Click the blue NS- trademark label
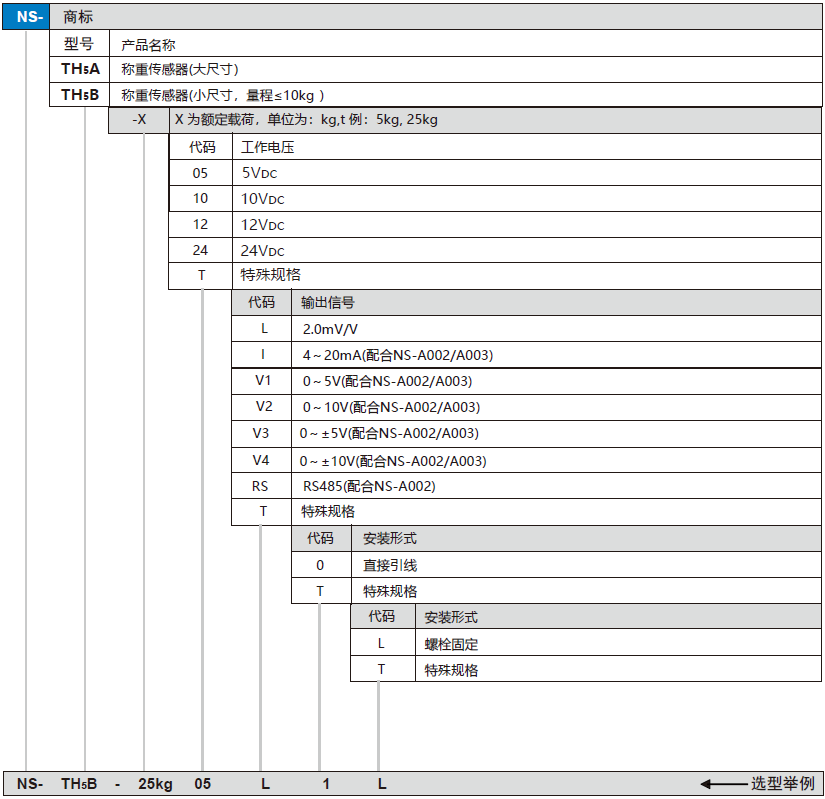 [x=27, y=17]
